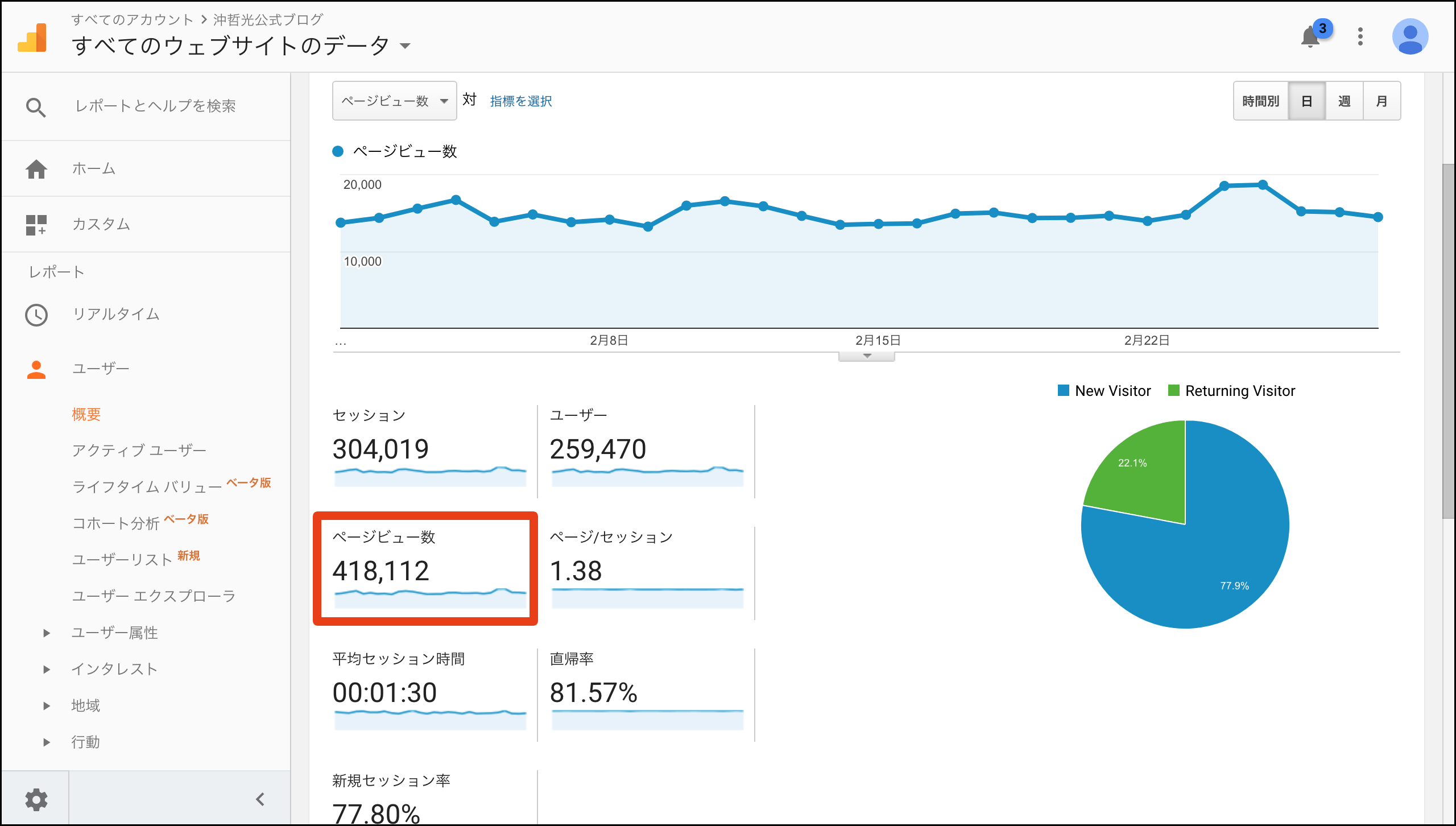
Task: Open the リアルタイム clock icon
Action: coord(36,315)
